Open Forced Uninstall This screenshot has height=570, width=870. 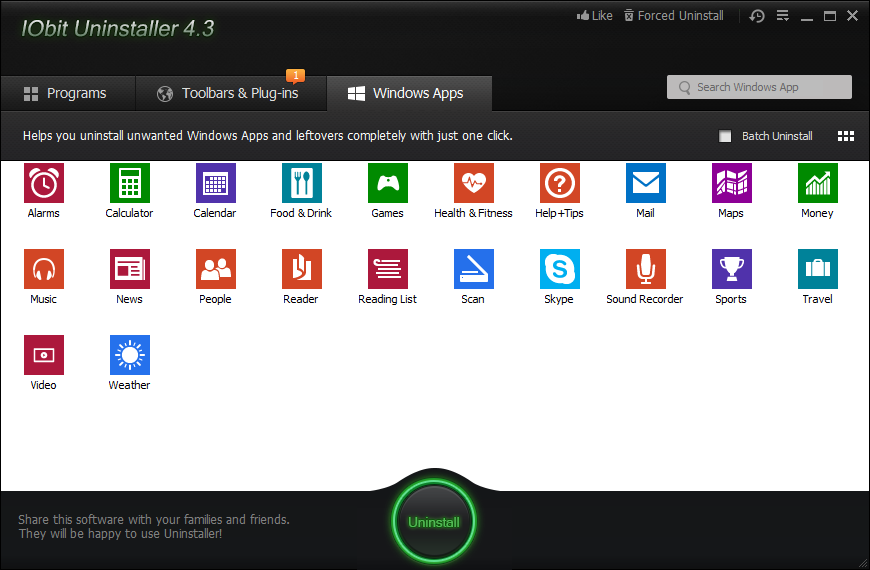pyautogui.click(x=674, y=16)
